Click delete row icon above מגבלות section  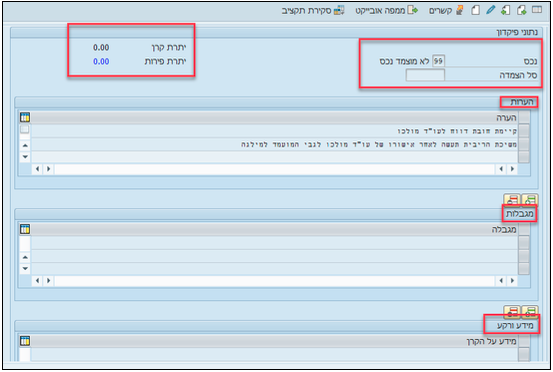(512, 200)
